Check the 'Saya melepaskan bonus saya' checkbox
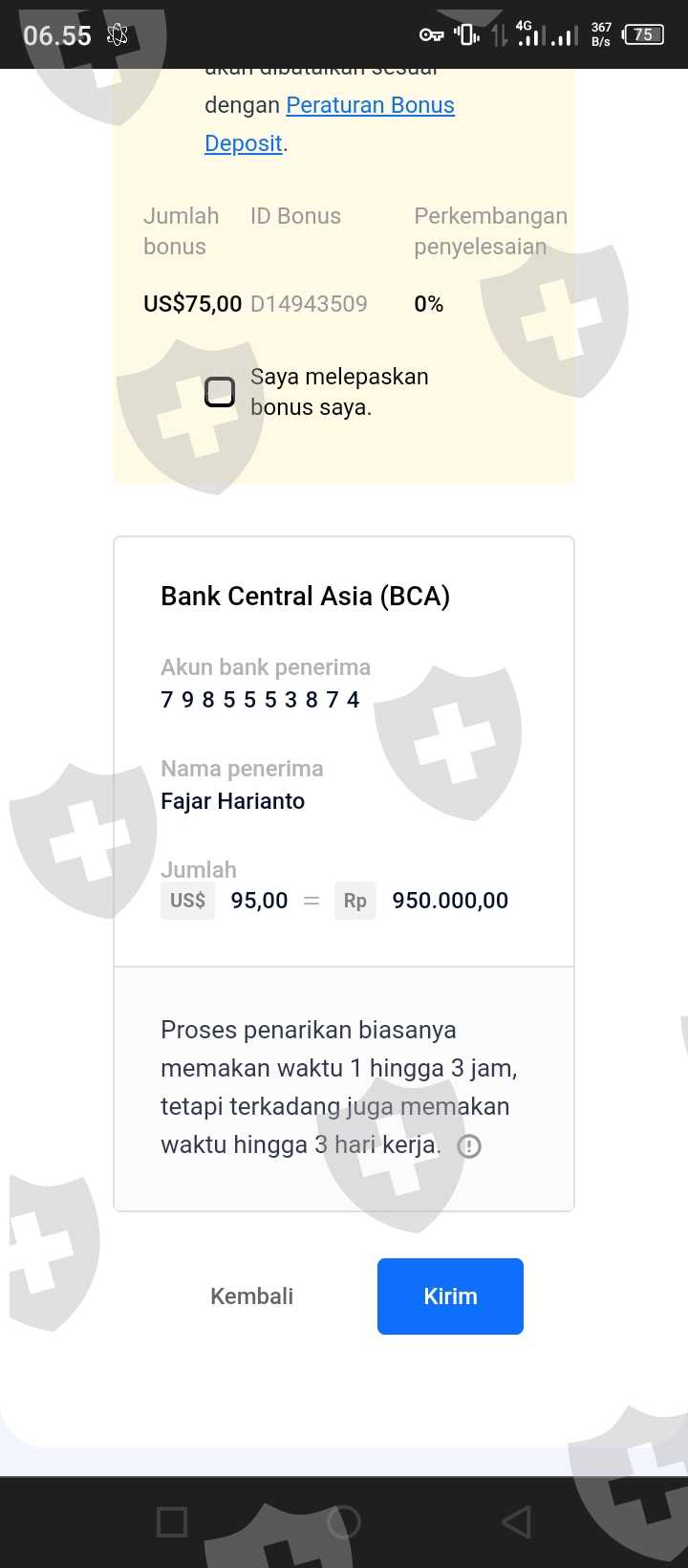Image resolution: width=688 pixels, height=1568 pixels. tap(220, 392)
